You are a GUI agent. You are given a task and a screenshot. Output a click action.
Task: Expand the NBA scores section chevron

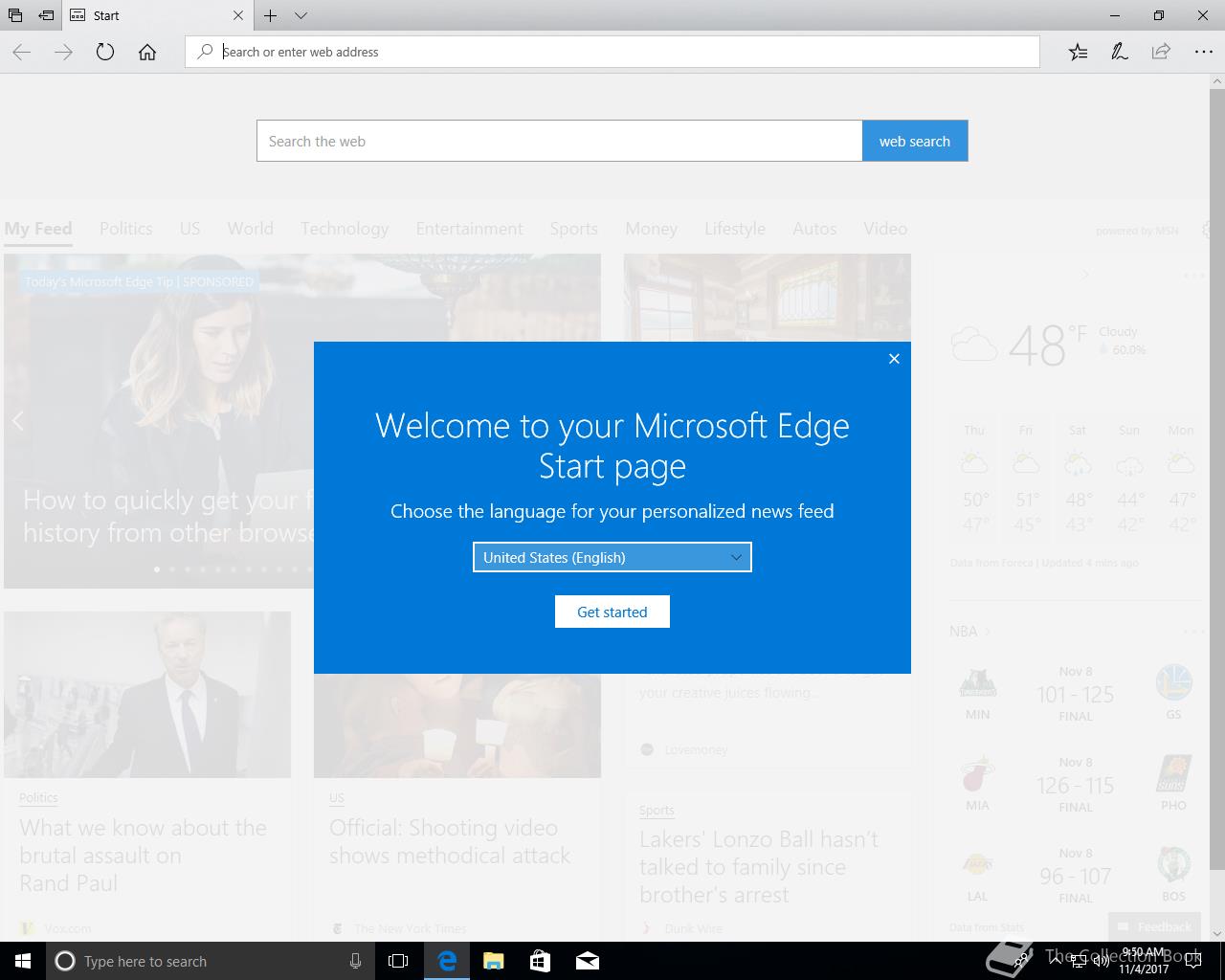(988, 632)
